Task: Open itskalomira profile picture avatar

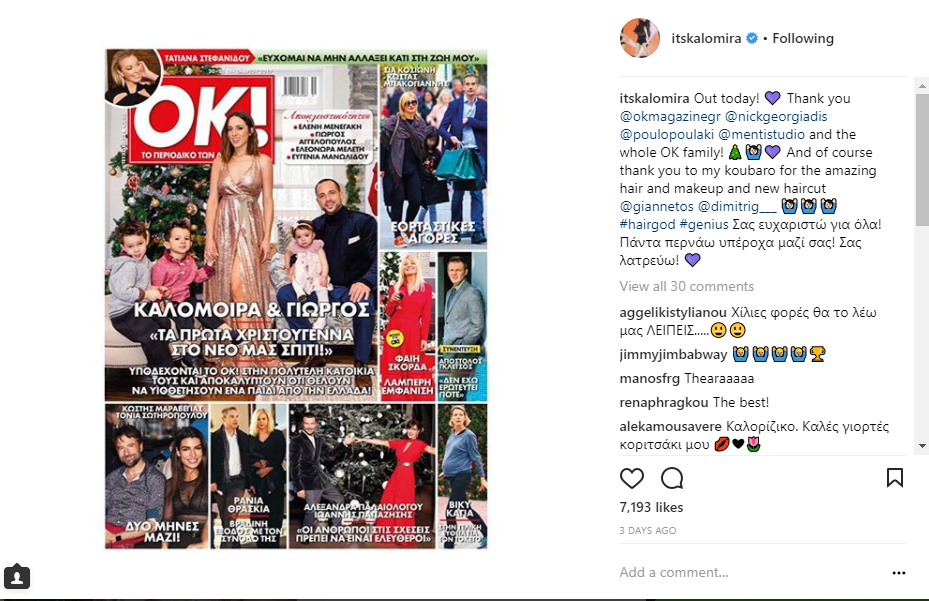Action: [x=640, y=38]
